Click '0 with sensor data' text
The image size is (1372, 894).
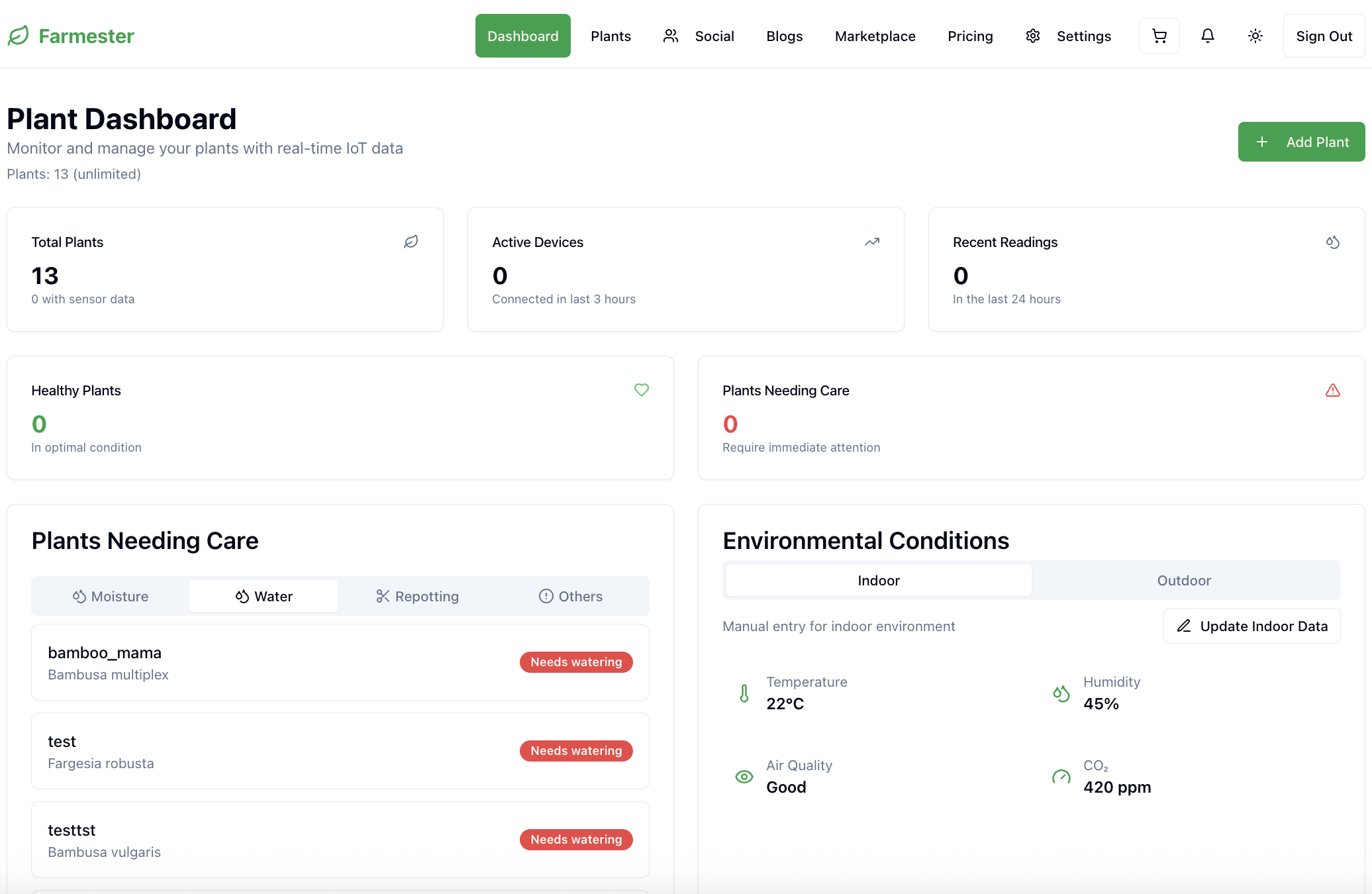(x=83, y=299)
